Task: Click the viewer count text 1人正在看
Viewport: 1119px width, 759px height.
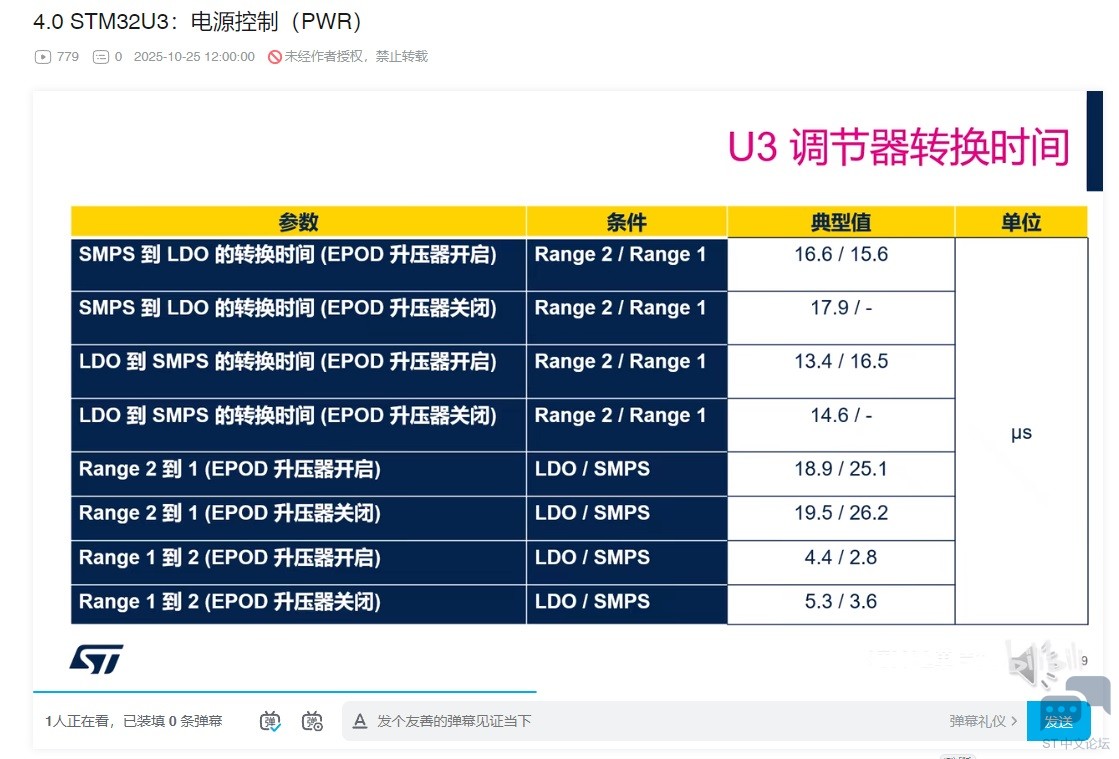Action: [x=77, y=721]
